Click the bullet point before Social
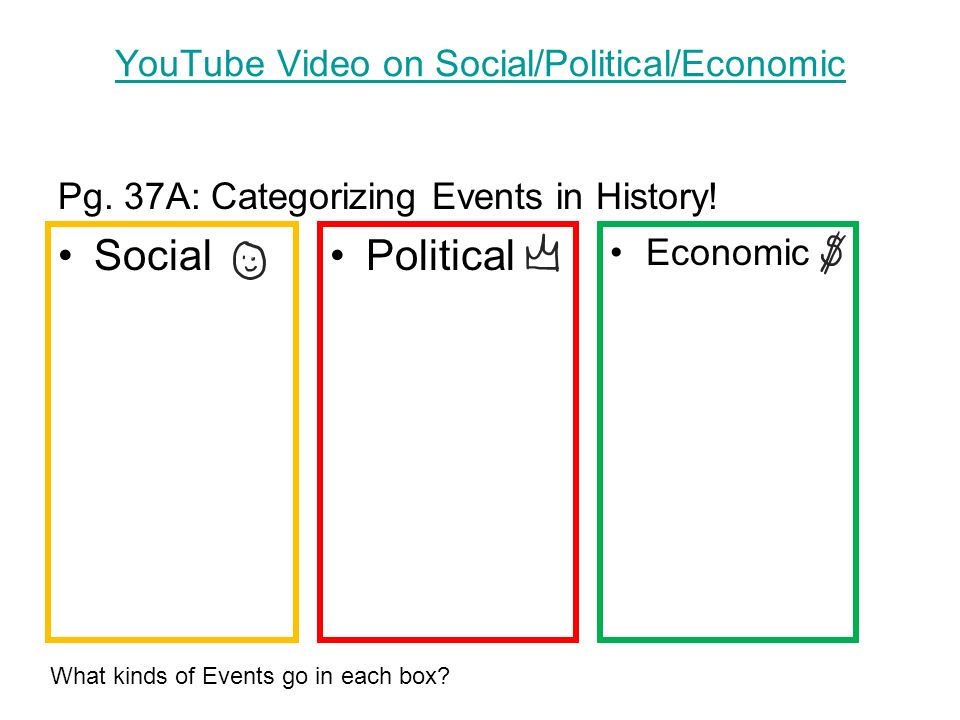This screenshot has width=960, height=720. tap(66, 255)
